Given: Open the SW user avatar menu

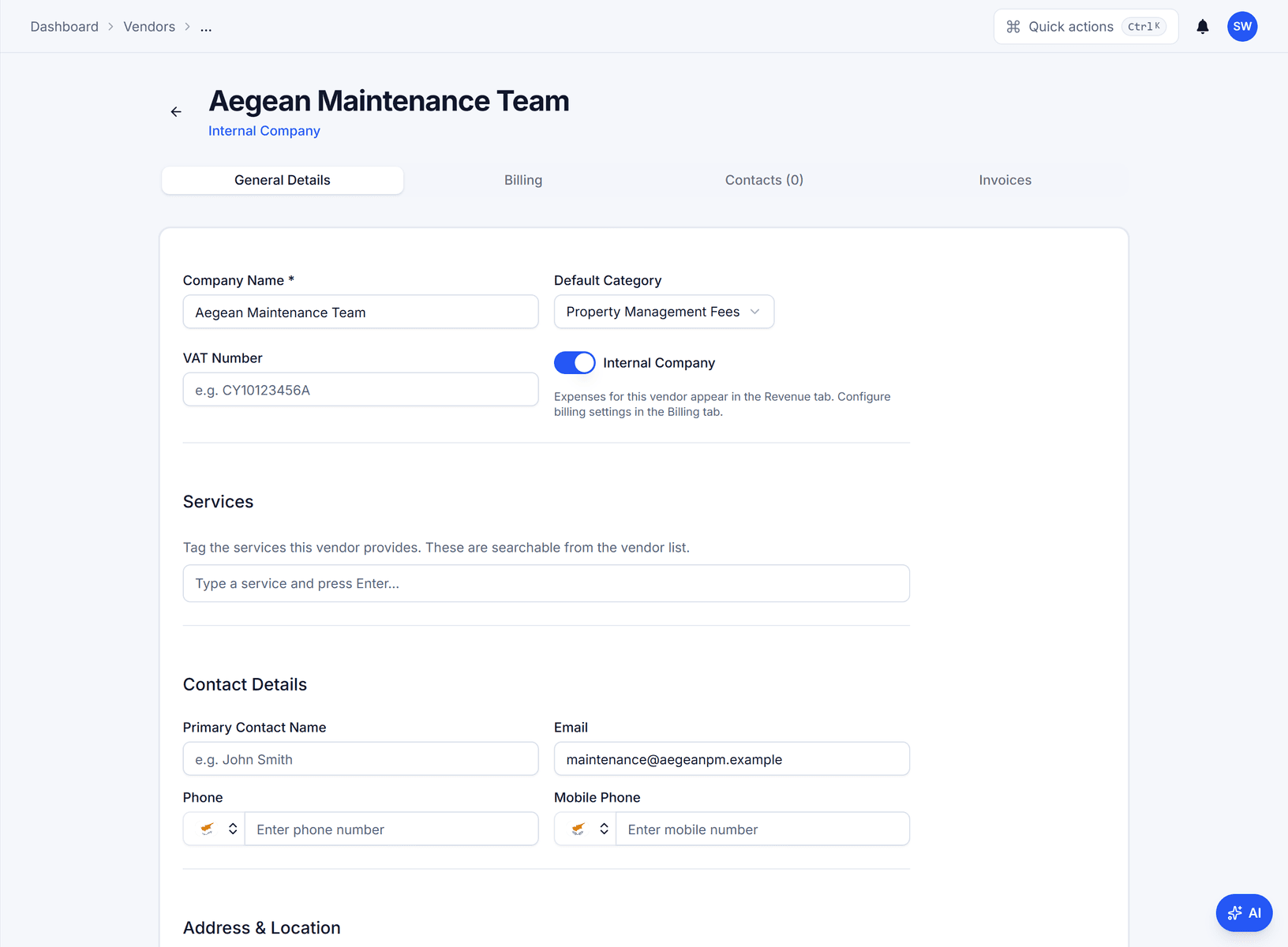Looking at the screenshot, I should (x=1242, y=27).
